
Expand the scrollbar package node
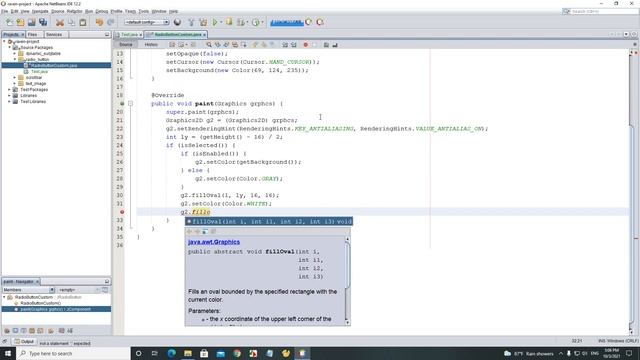click(15, 77)
